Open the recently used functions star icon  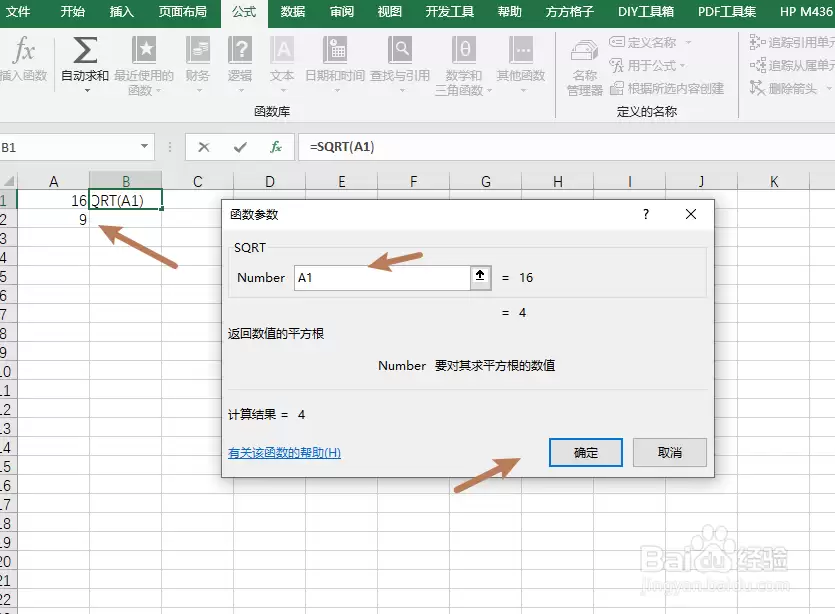click(x=144, y=50)
